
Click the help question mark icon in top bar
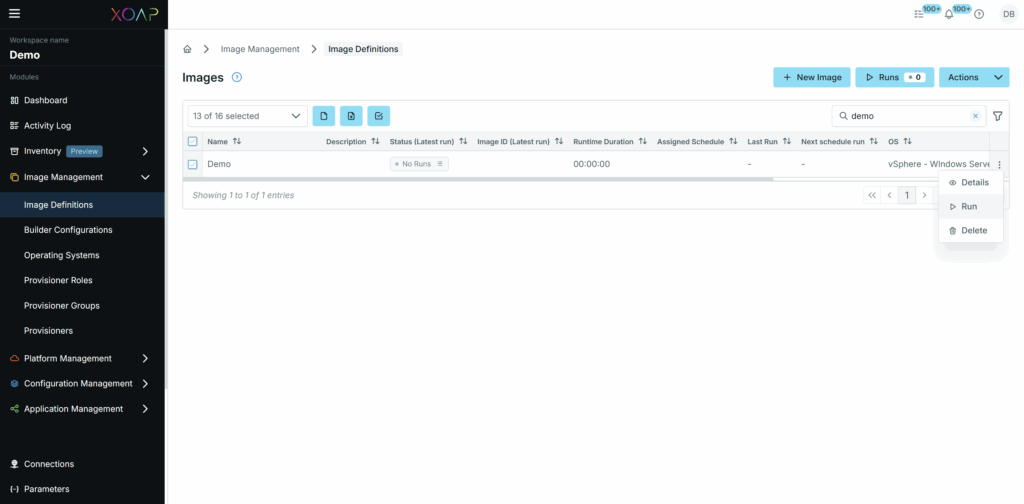[x=979, y=14]
